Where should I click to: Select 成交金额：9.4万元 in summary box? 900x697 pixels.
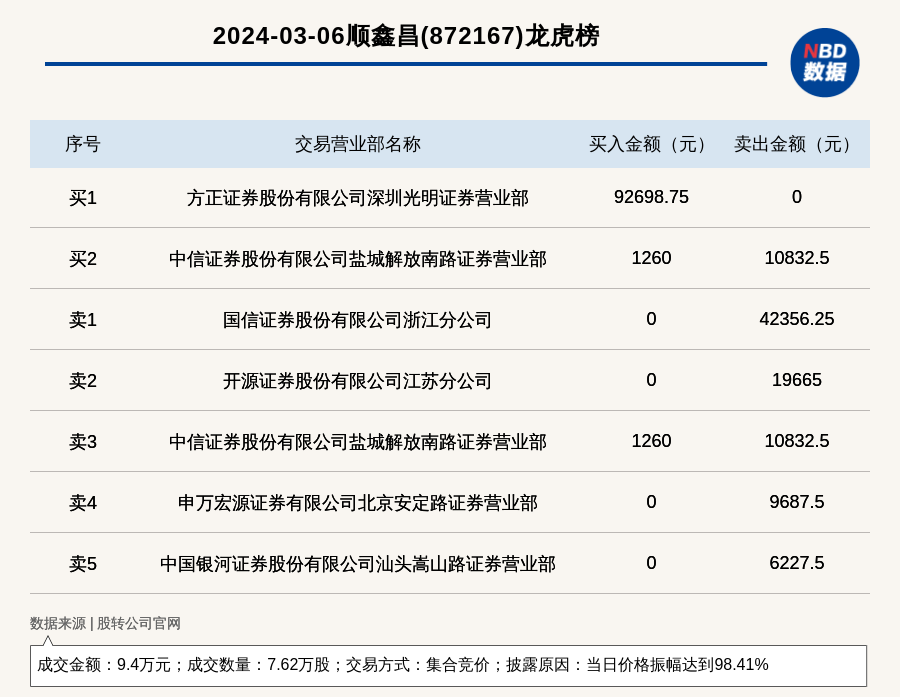point(104,665)
